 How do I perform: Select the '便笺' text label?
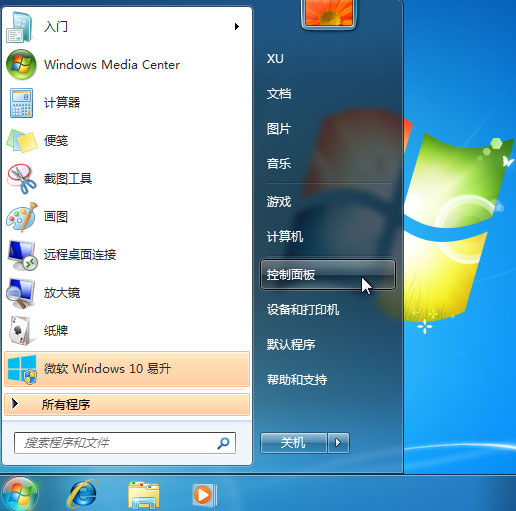click(56, 141)
